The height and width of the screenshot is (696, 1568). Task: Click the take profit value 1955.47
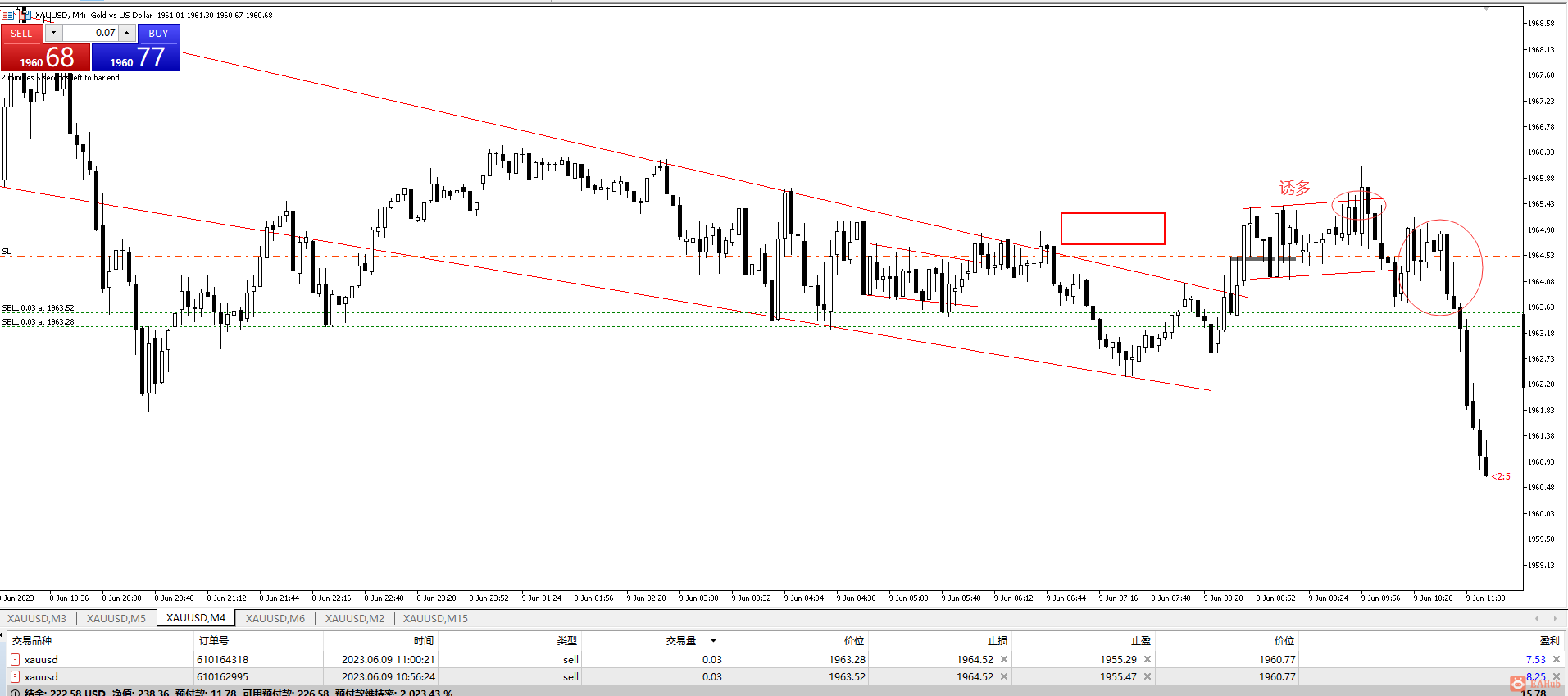tap(1118, 676)
